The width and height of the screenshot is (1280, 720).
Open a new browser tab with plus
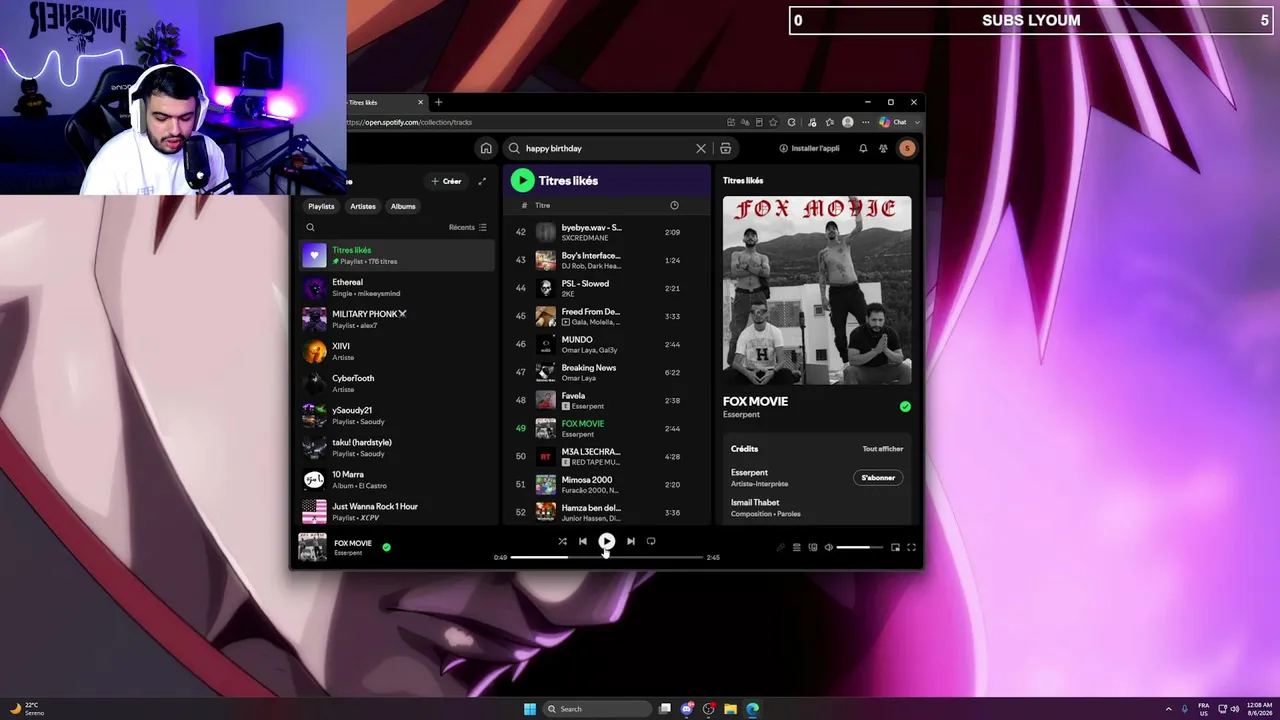coord(438,102)
